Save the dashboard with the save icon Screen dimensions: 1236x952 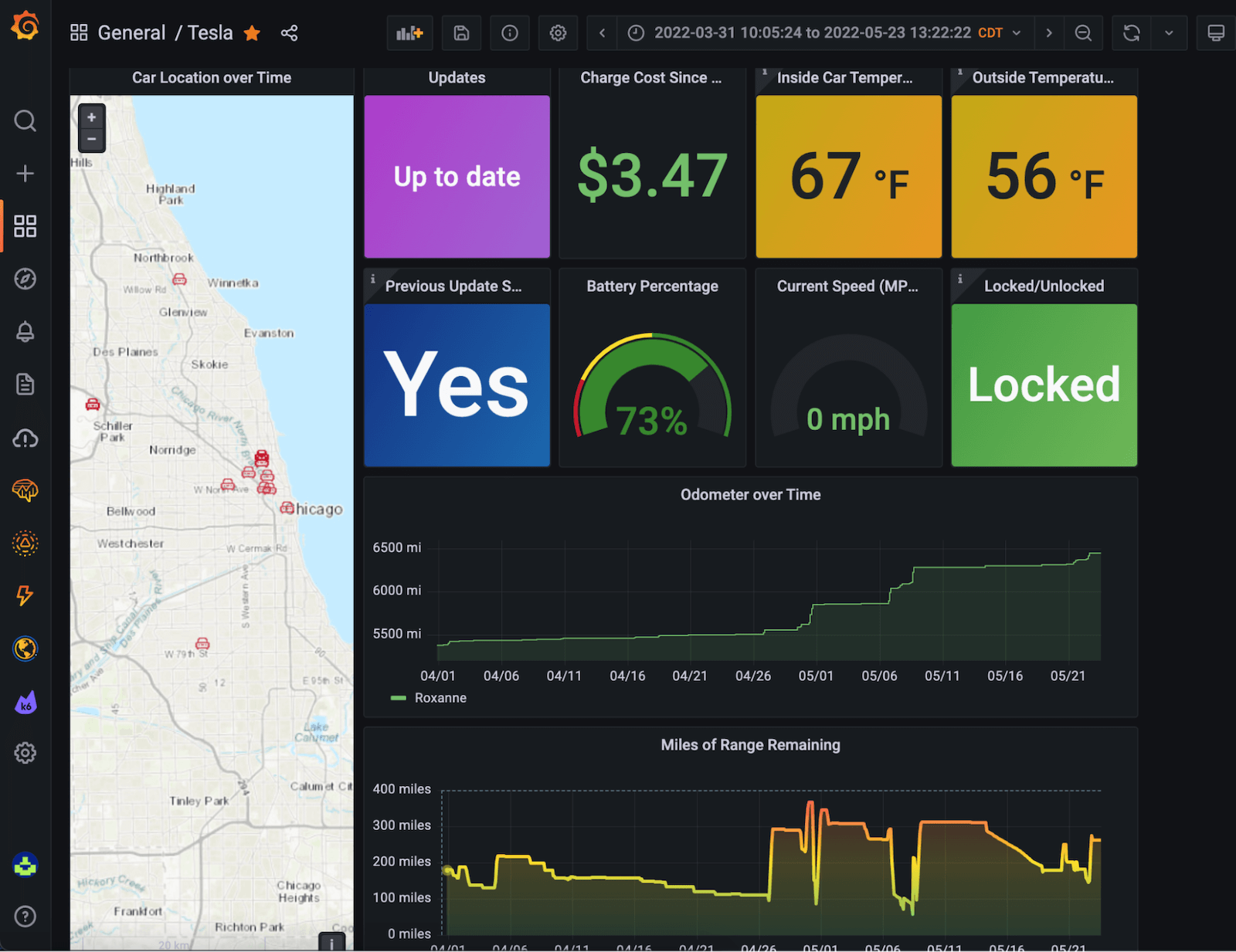pos(461,32)
